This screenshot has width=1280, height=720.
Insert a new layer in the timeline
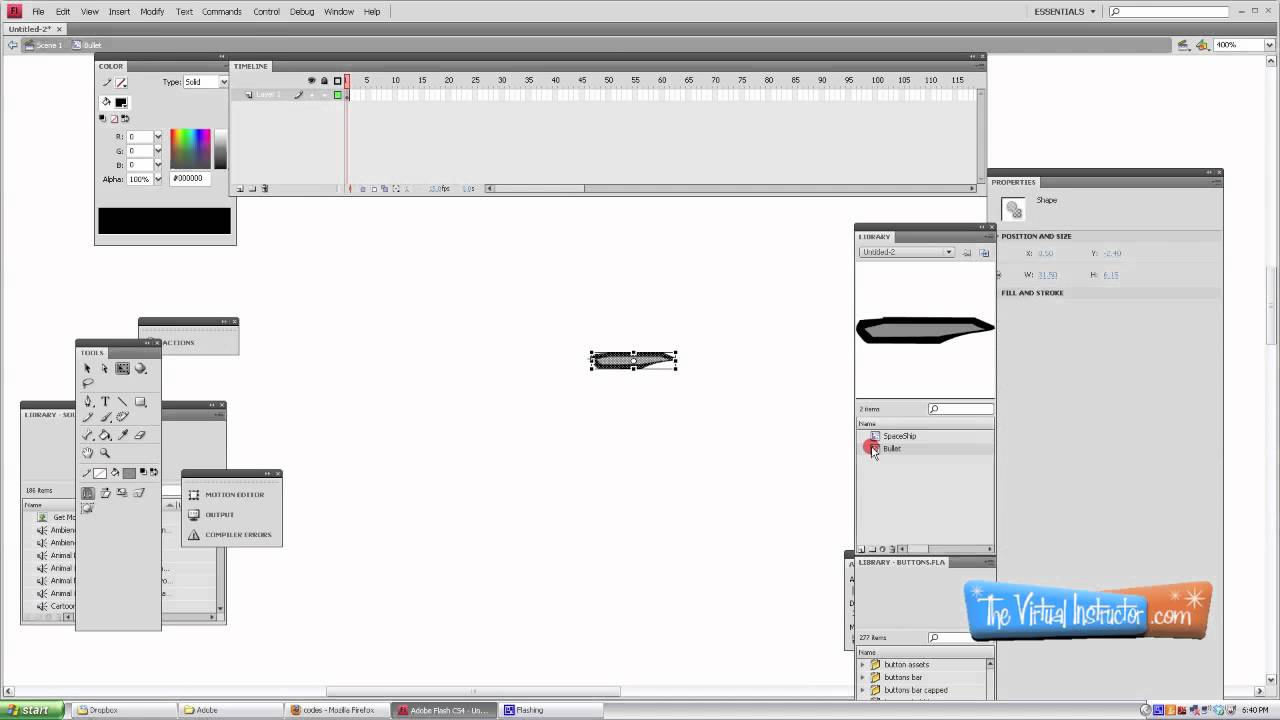(x=239, y=188)
